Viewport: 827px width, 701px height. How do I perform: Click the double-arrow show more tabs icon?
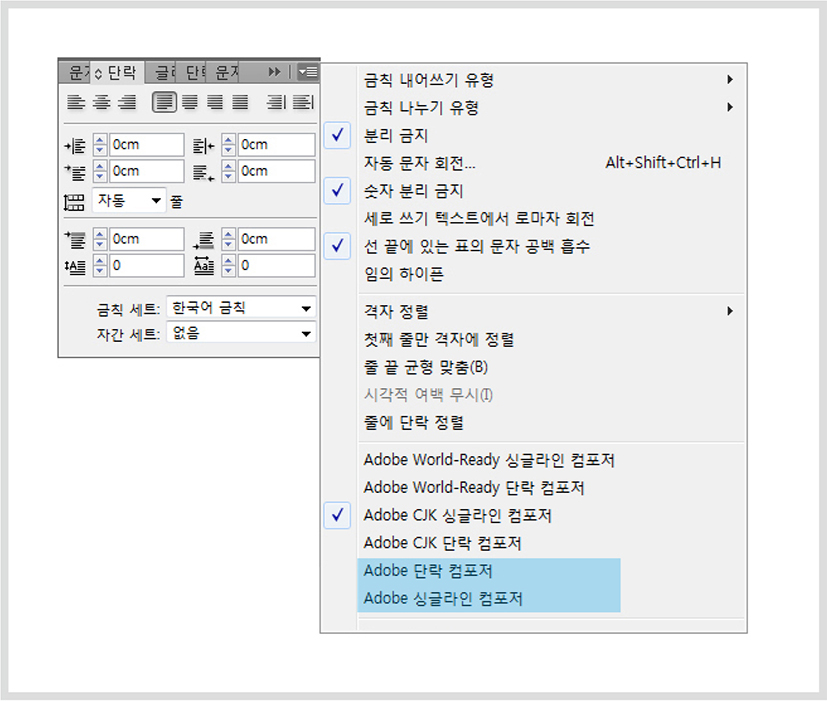(x=274, y=72)
